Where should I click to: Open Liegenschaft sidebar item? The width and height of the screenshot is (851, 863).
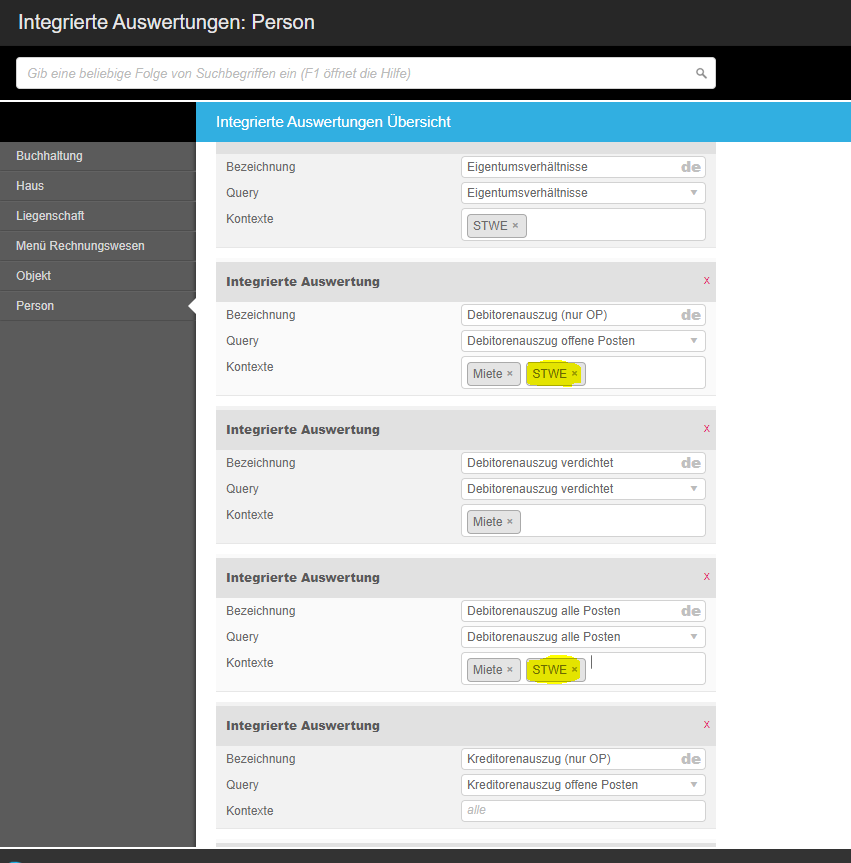point(97,216)
